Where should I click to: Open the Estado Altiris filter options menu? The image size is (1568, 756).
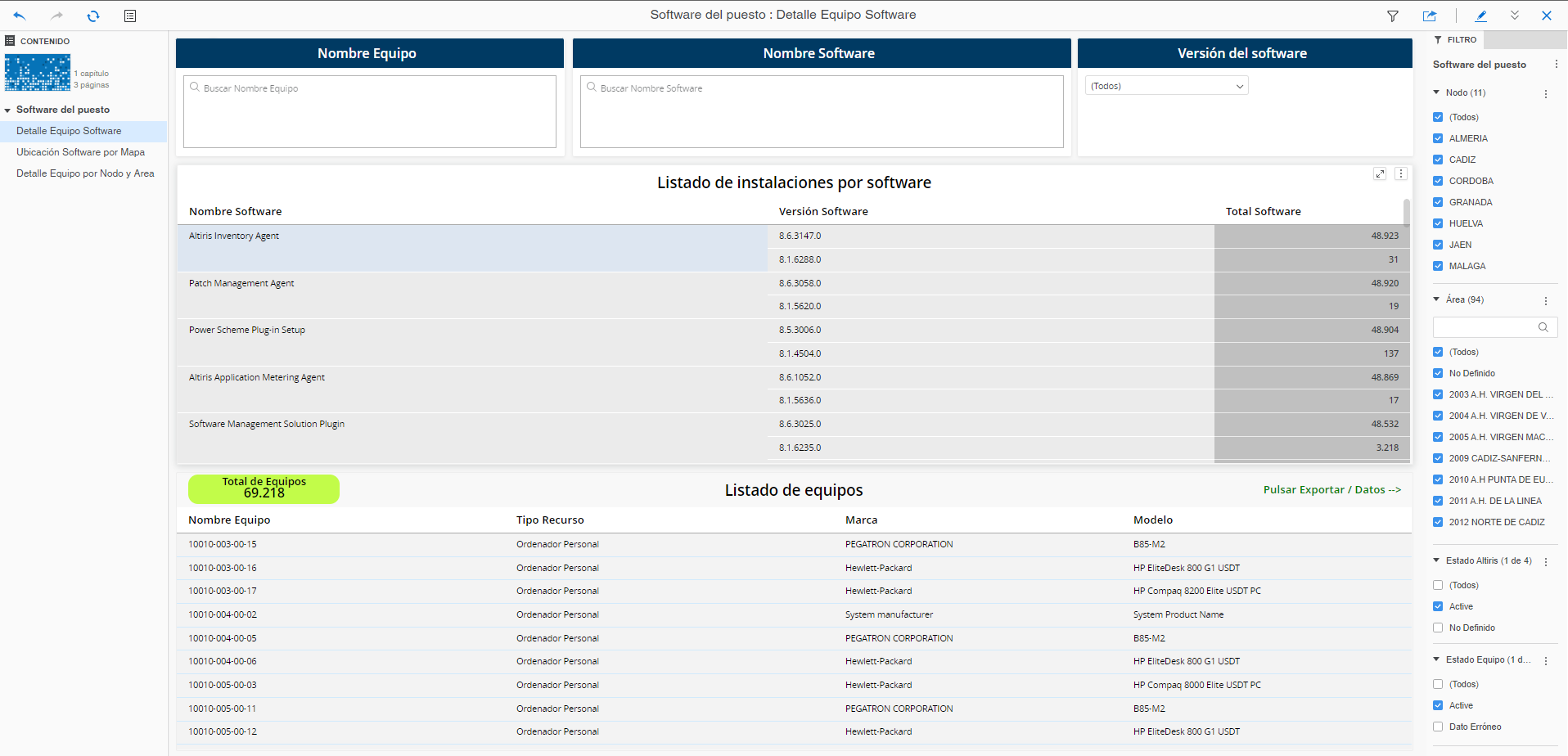pyautogui.click(x=1546, y=561)
